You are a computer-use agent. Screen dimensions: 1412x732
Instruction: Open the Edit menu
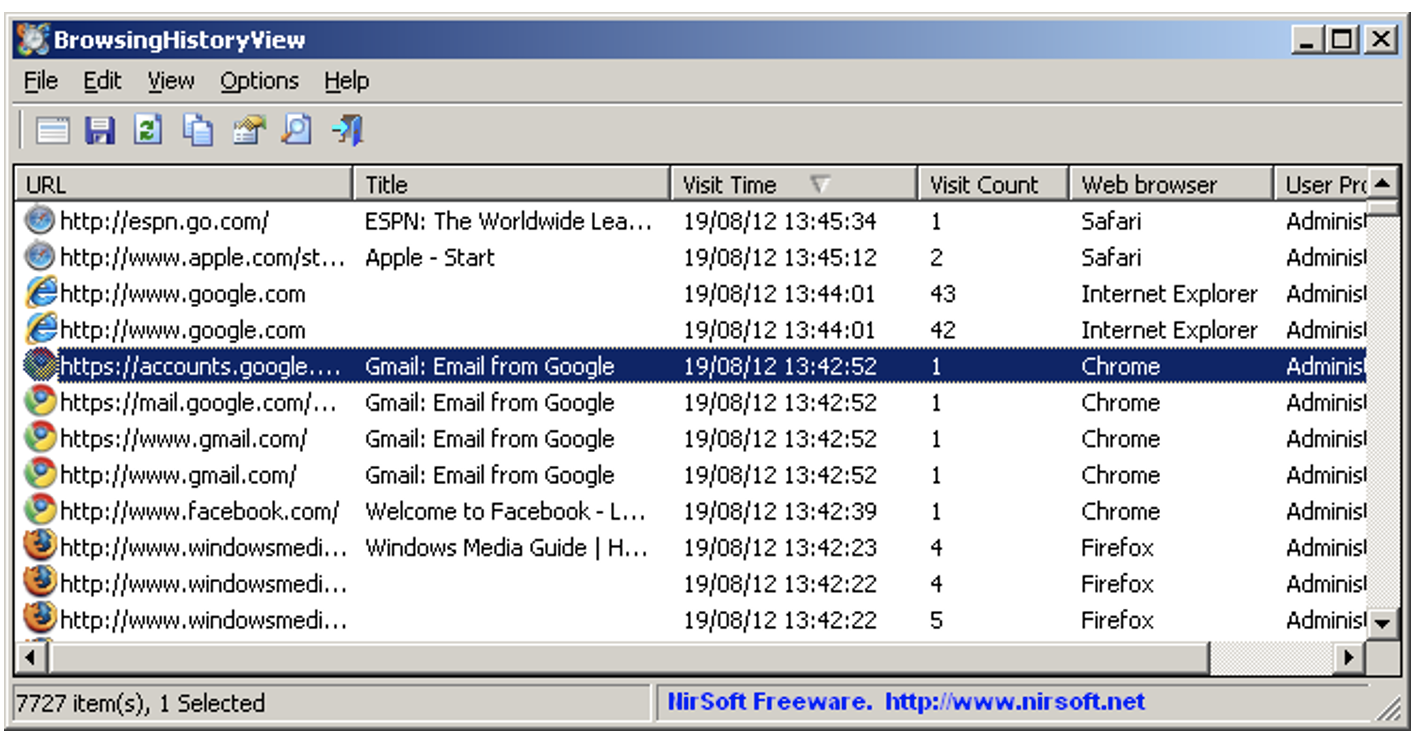(x=102, y=81)
